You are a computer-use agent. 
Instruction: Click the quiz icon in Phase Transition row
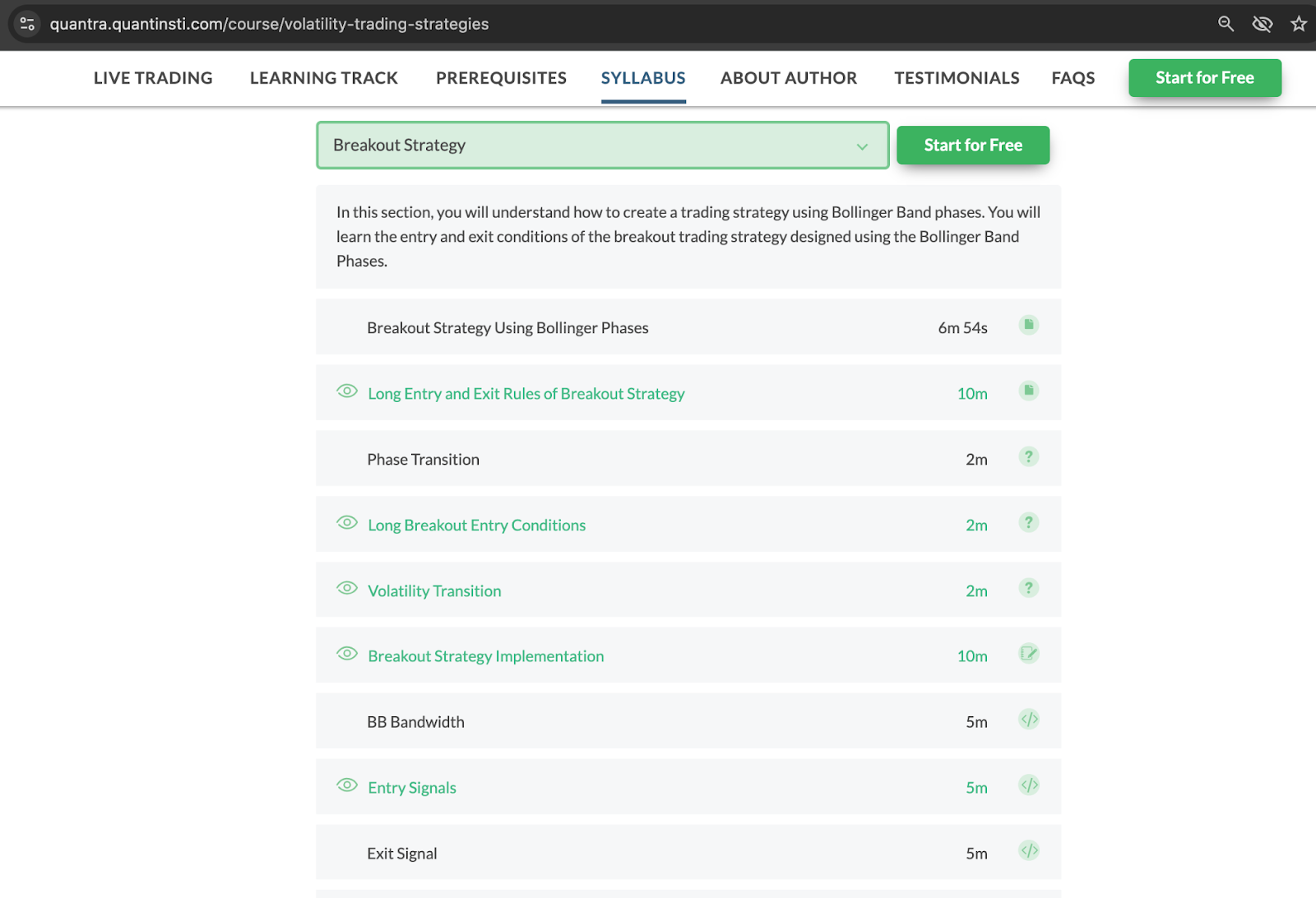pos(1028,456)
